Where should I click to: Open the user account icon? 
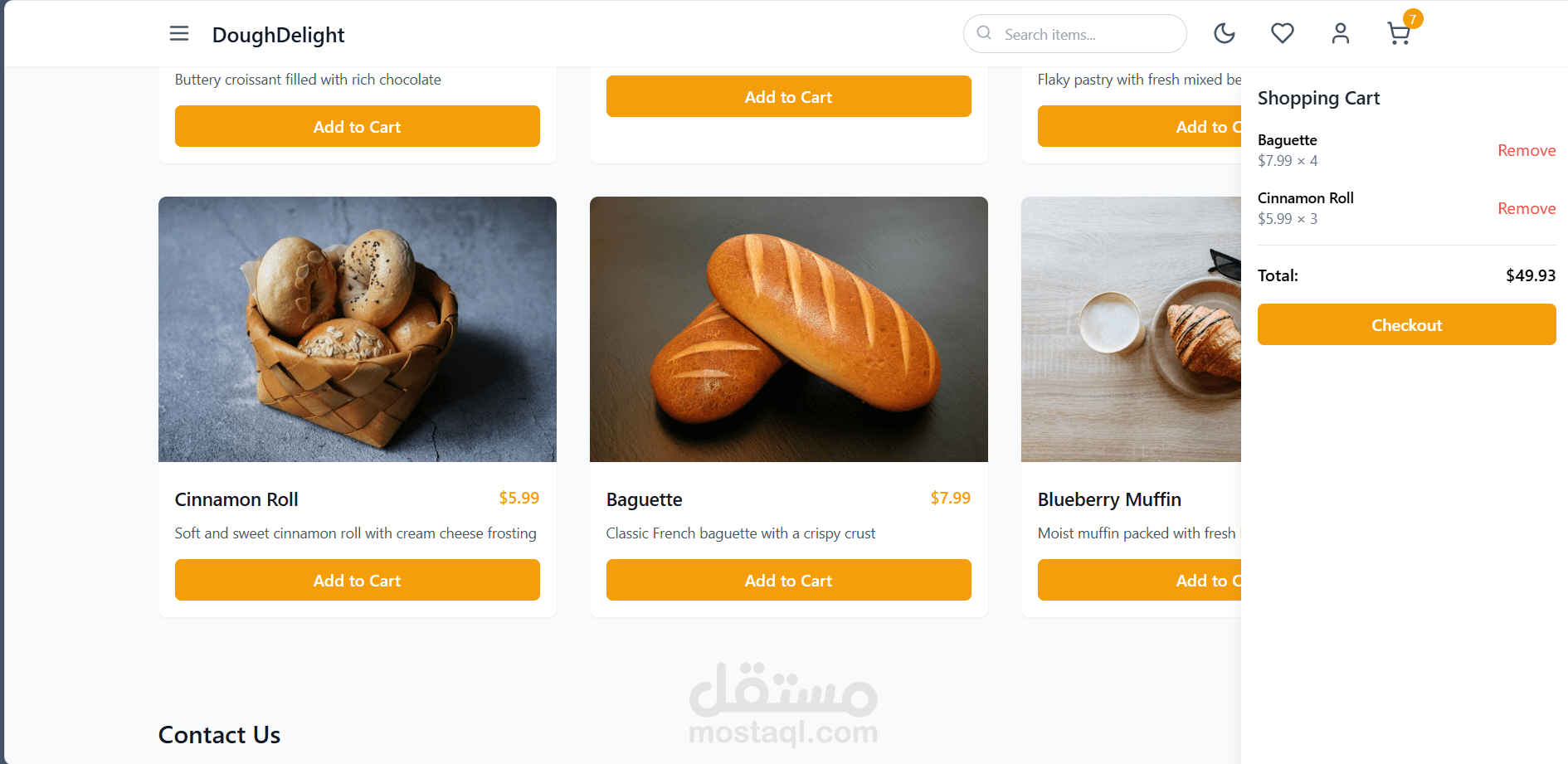tap(1340, 34)
